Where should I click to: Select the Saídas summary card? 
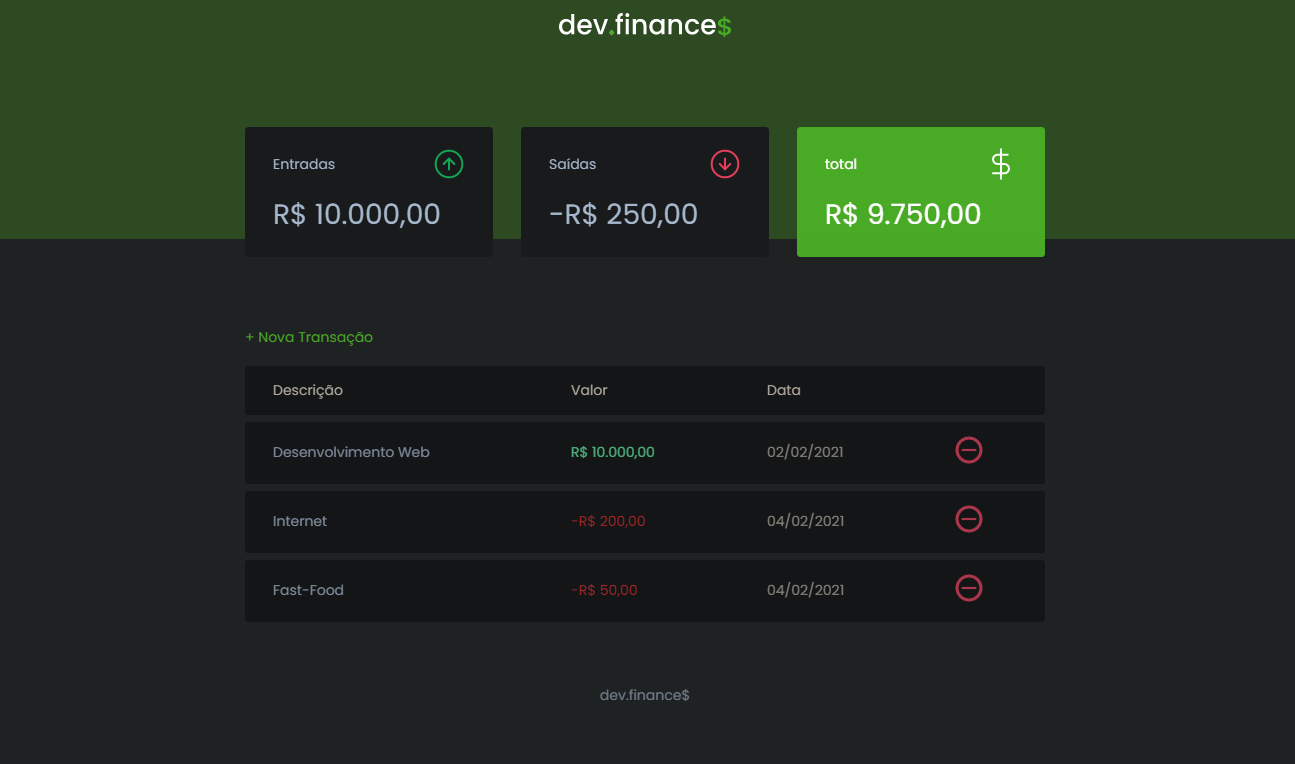pos(644,191)
